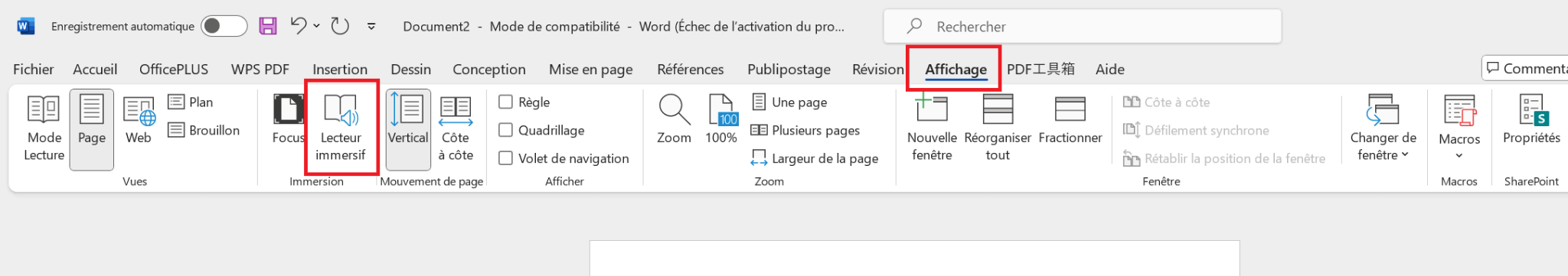Open the Changer de fenêtre dropdown
The height and width of the screenshot is (276, 1568).
tap(1383, 128)
